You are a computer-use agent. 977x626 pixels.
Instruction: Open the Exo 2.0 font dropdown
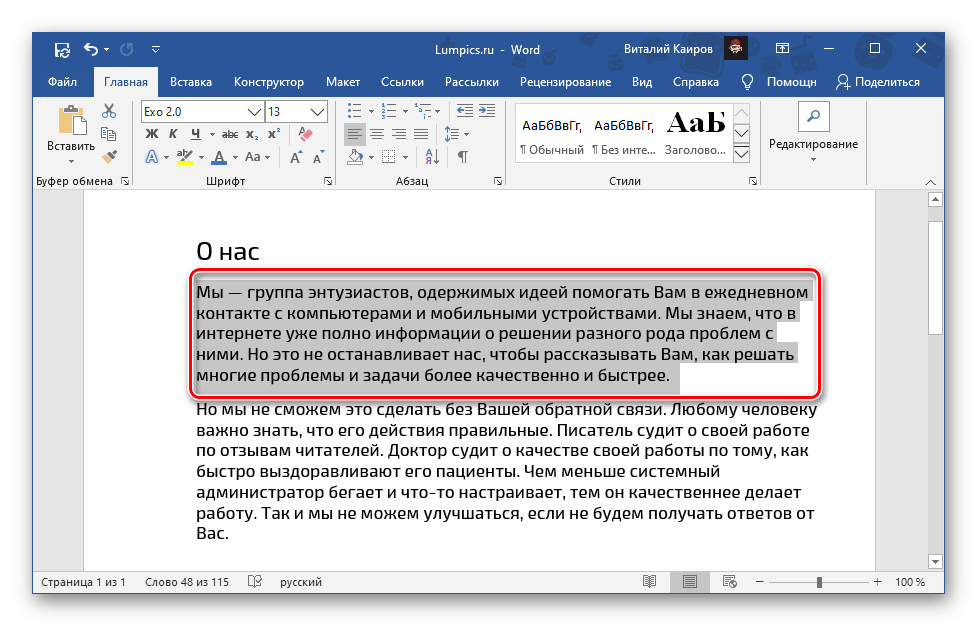click(x=254, y=112)
